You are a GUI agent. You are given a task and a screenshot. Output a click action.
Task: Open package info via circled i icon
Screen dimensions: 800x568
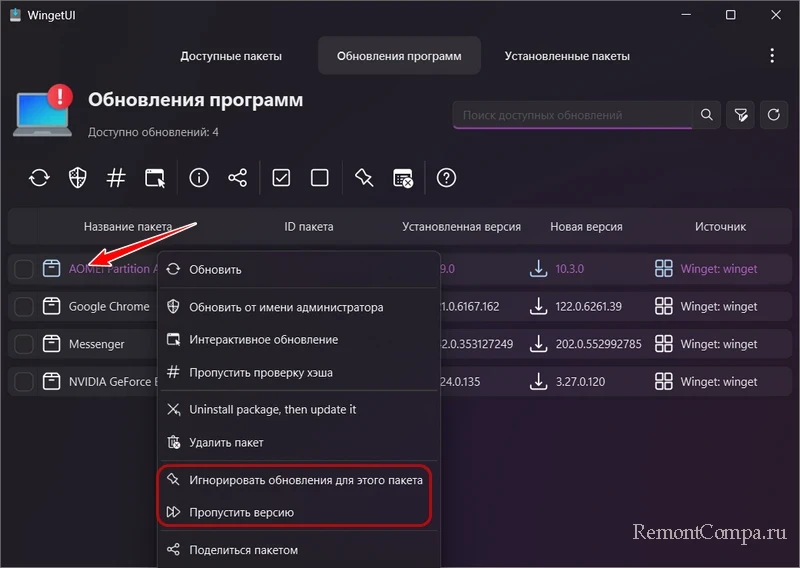pos(199,178)
